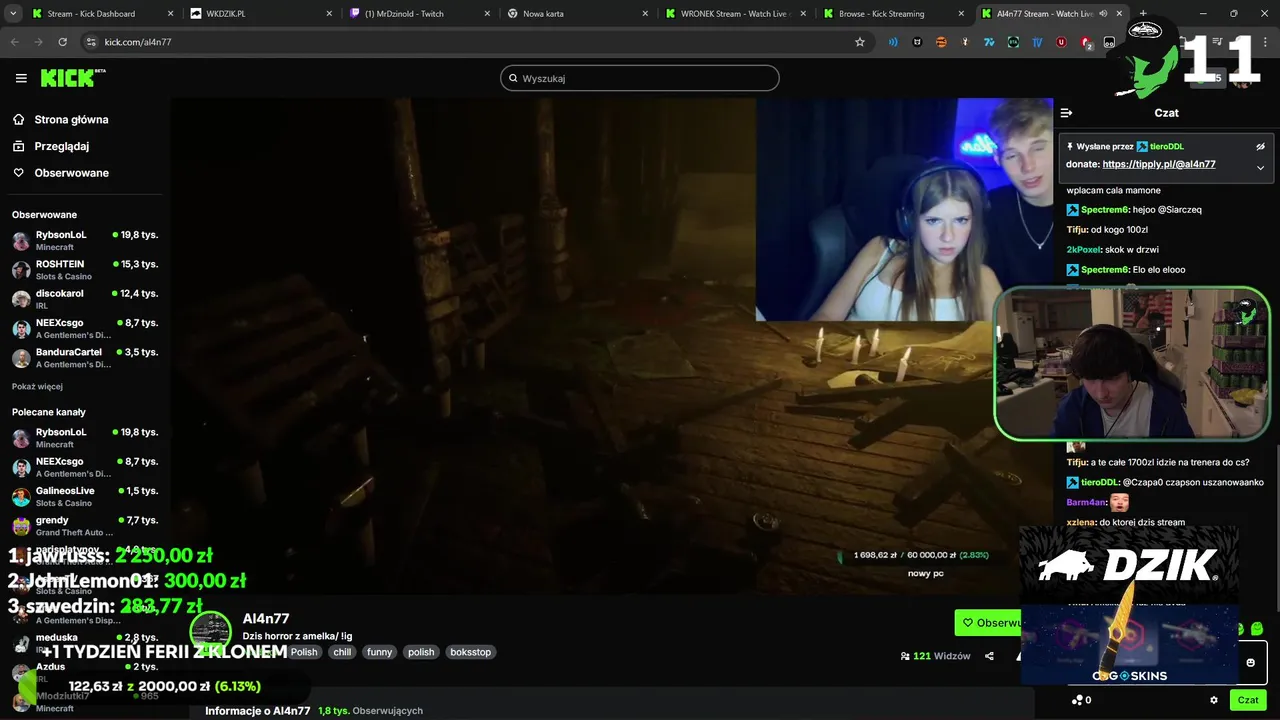This screenshot has height=720, width=1280.
Task: Share the stream via share icon
Action: [x=989, y=656]
